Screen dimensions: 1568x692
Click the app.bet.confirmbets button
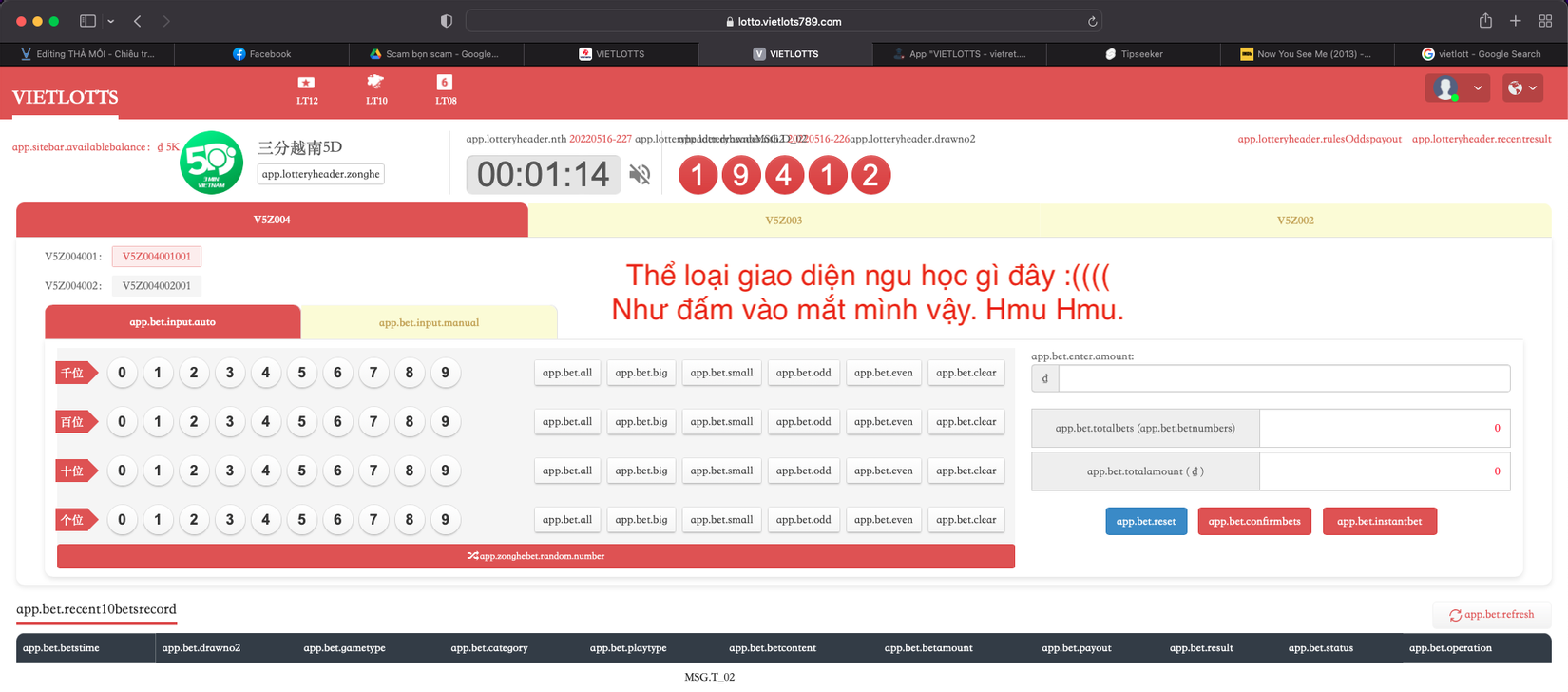[1254, 521]
